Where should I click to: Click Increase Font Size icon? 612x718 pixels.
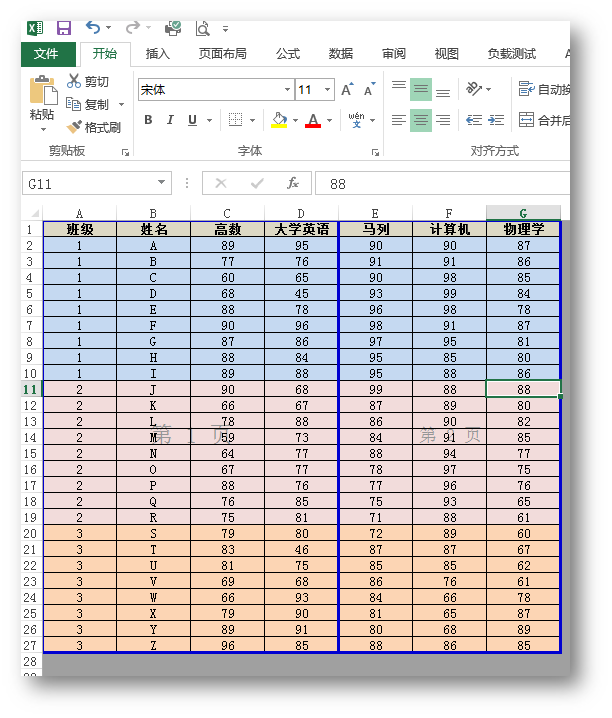[348, 89]
